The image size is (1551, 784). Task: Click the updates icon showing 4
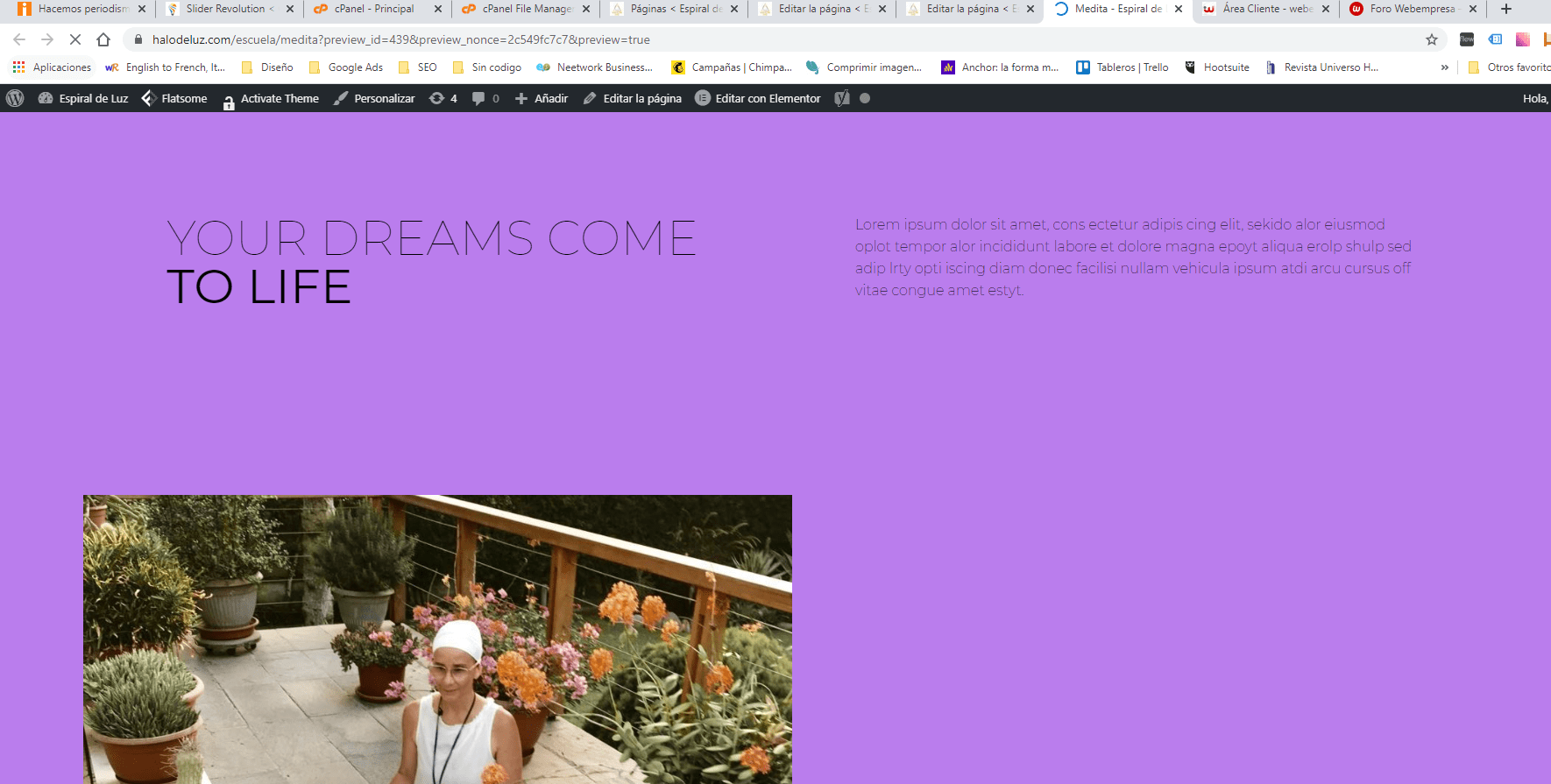443,98
